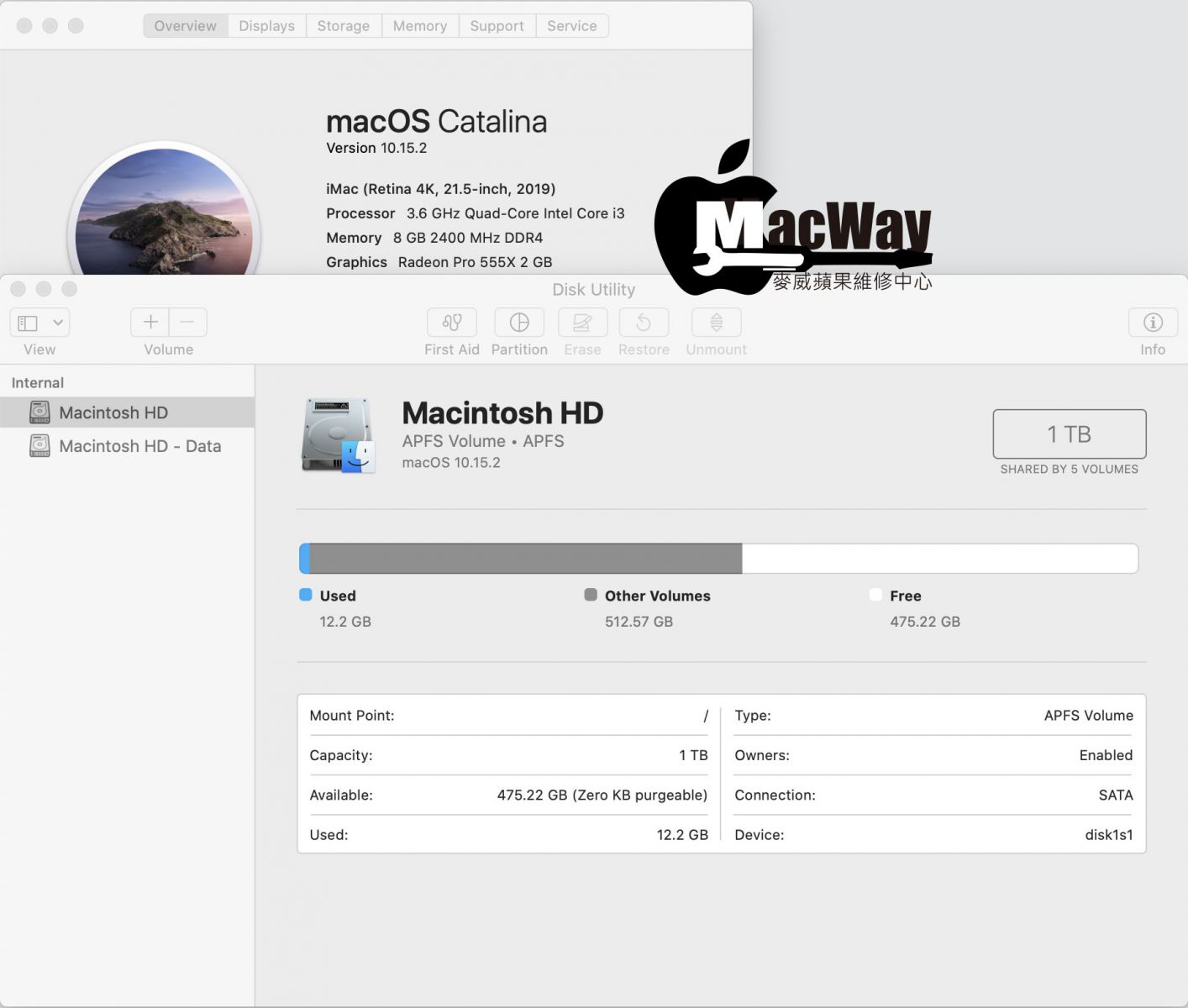
Task: Click the 1 TB capacity box
Action: [x=1070, y=434]
